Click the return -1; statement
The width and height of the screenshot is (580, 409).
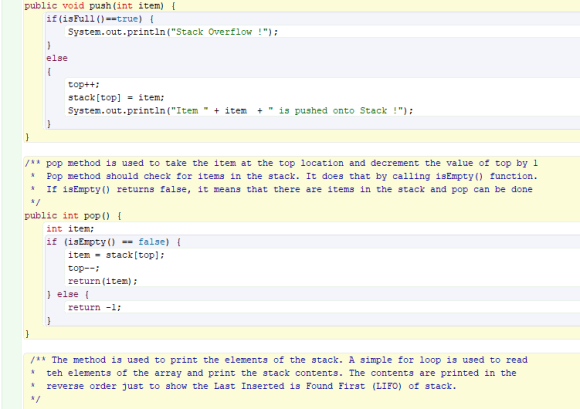(x=94, y=307)
